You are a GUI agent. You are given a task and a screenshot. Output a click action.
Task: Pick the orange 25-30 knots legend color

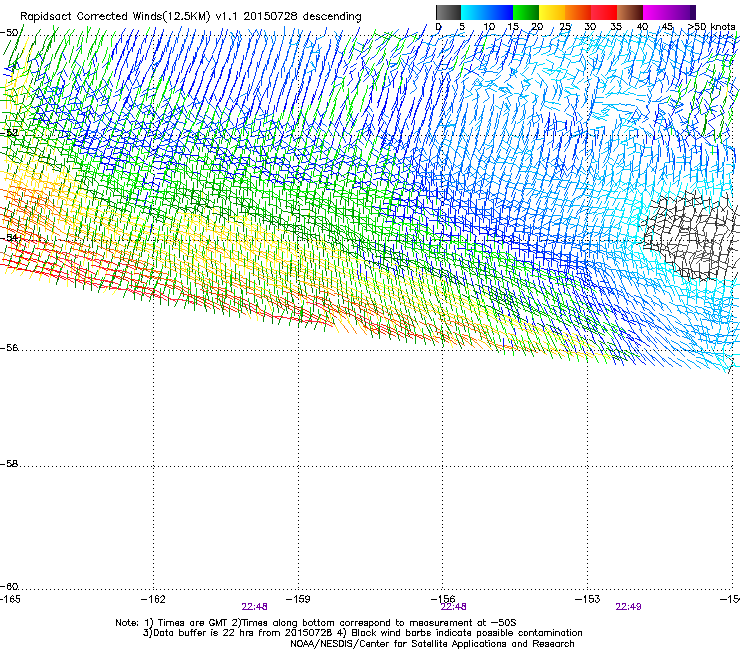(578, 12)
